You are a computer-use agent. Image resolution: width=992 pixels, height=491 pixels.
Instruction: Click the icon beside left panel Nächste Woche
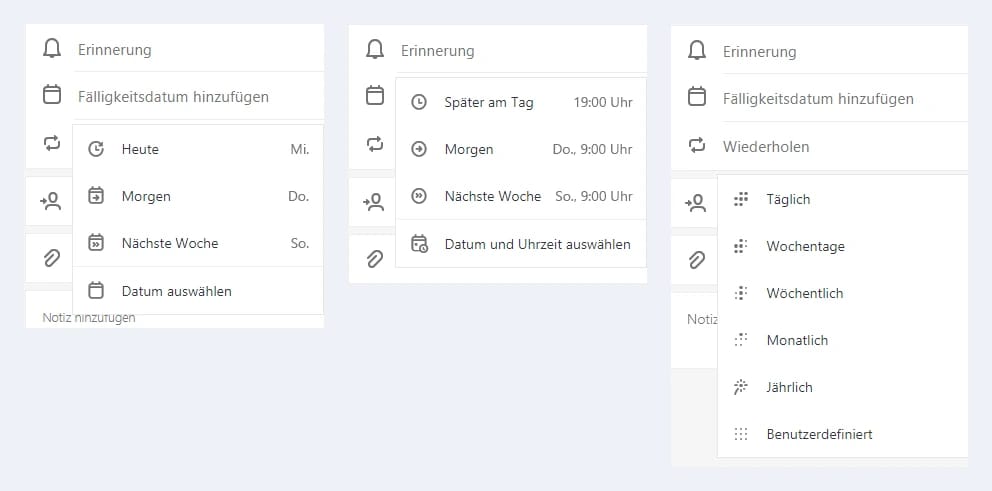[96, 243]
